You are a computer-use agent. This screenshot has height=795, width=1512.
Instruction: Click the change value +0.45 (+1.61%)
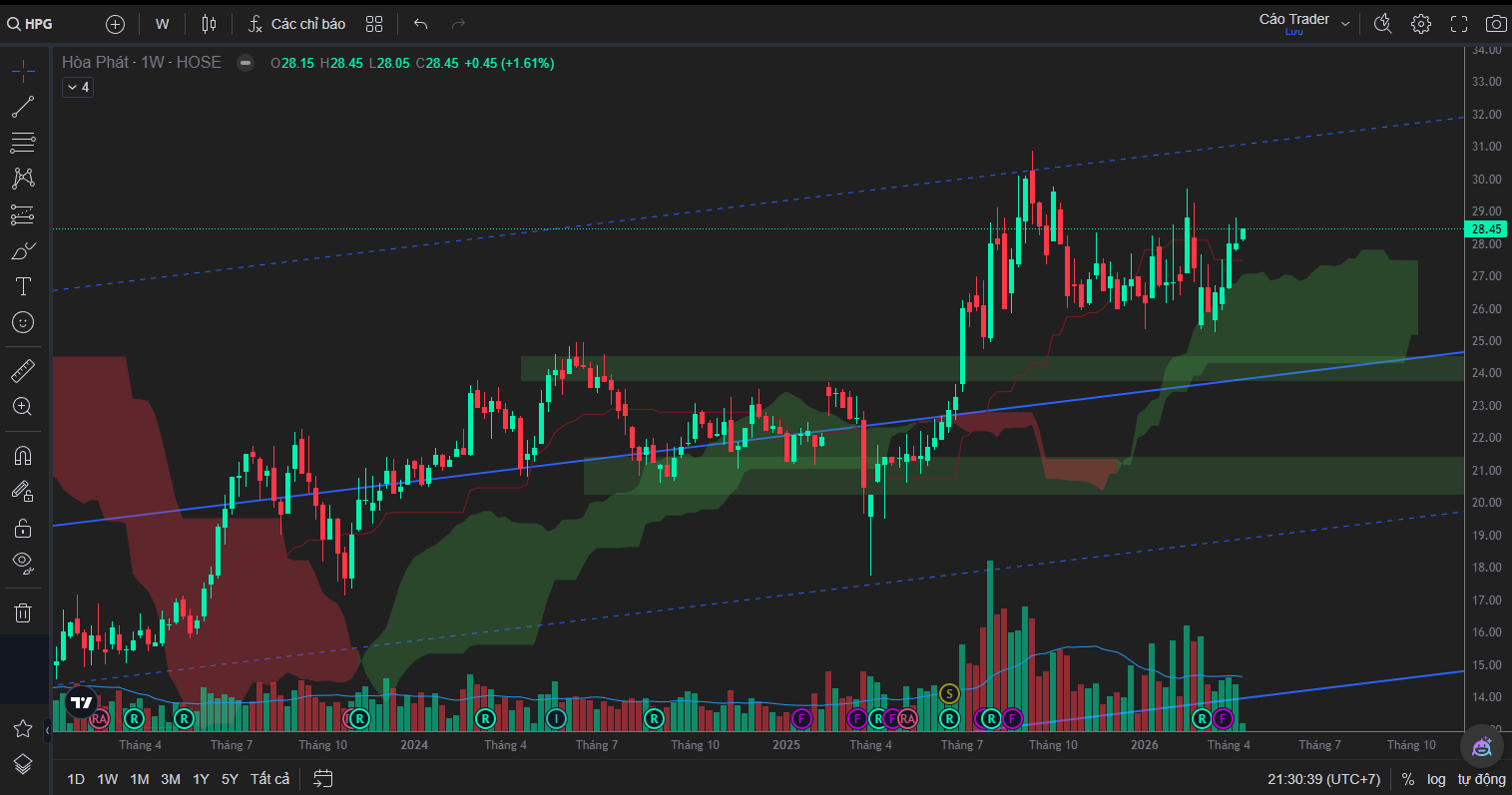[509, 63]
